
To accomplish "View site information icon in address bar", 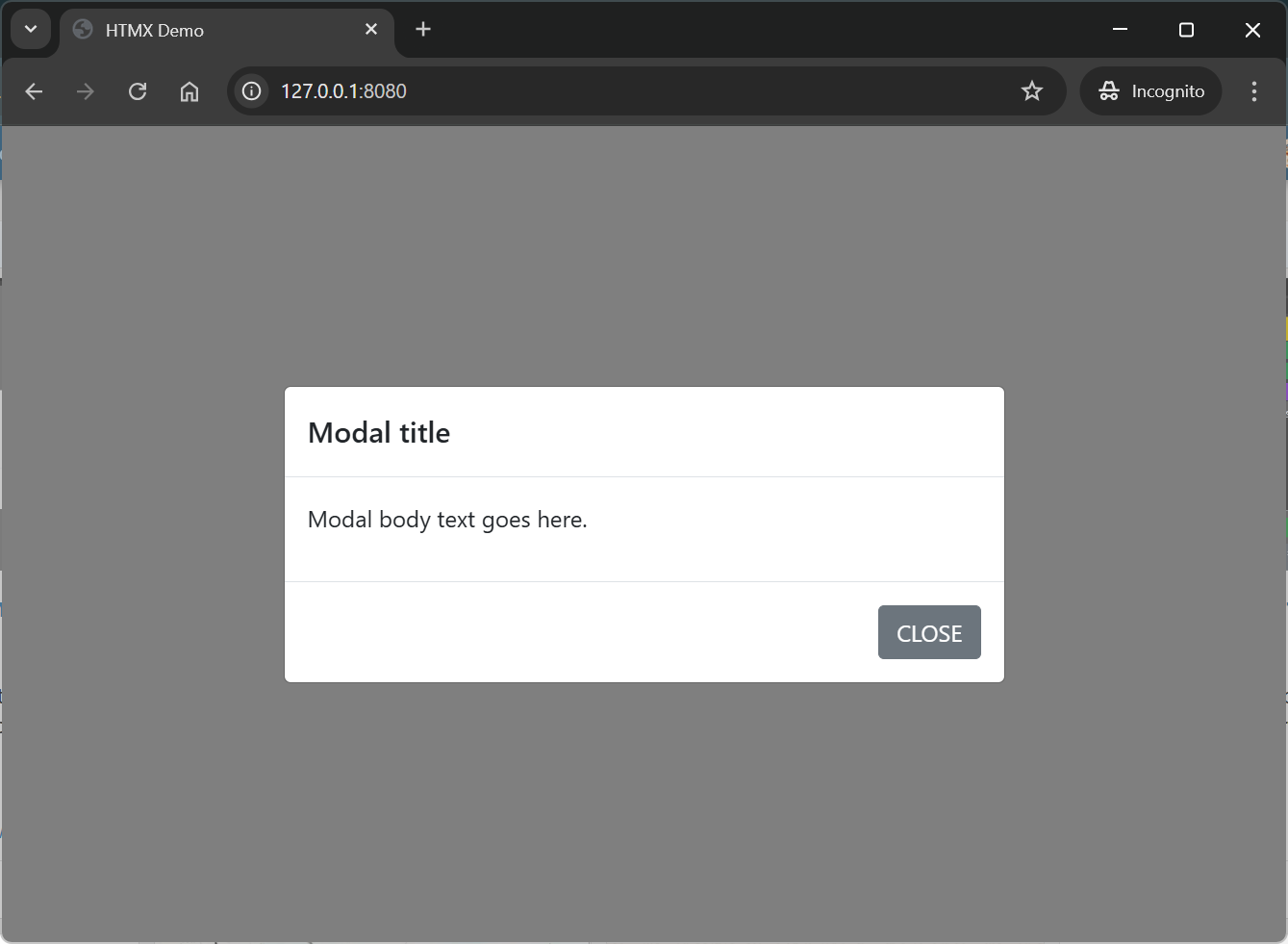I will coord(251,91).
